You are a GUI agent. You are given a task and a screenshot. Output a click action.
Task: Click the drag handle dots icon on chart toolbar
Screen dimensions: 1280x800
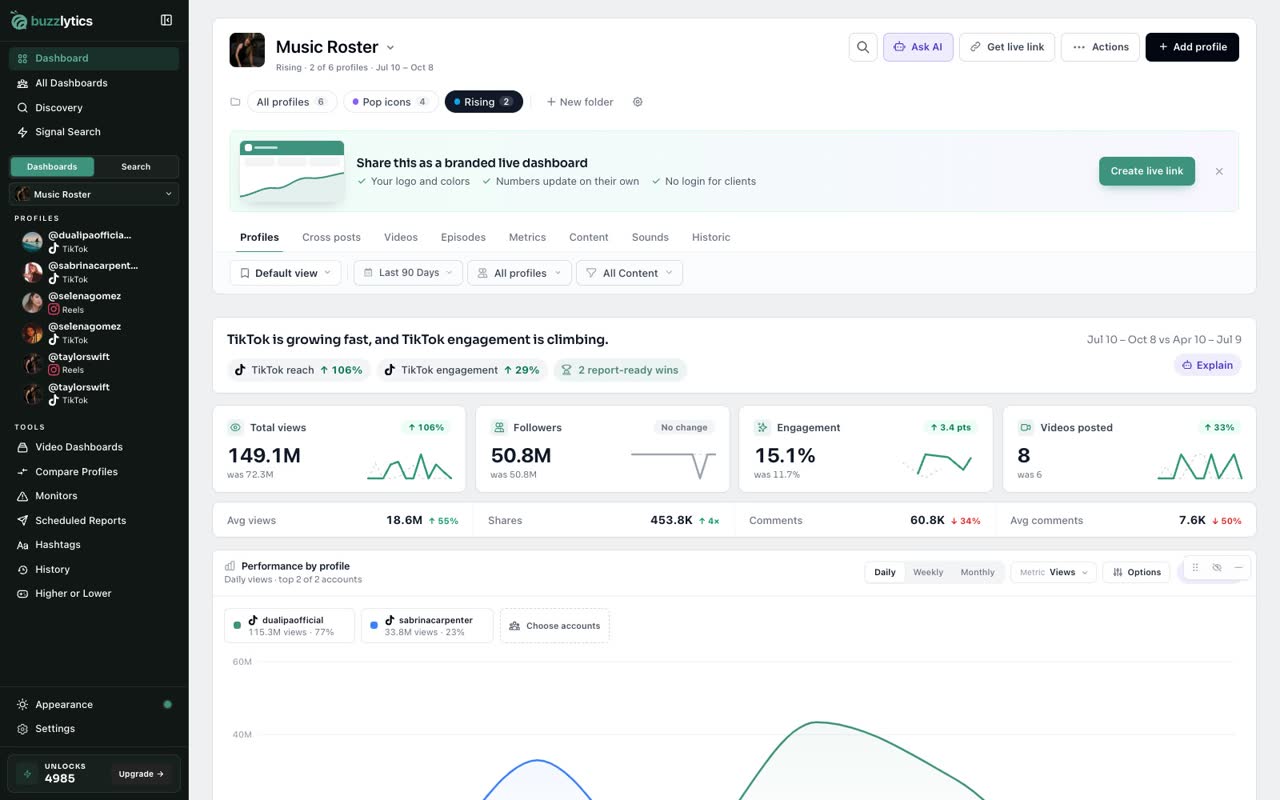1195,567
